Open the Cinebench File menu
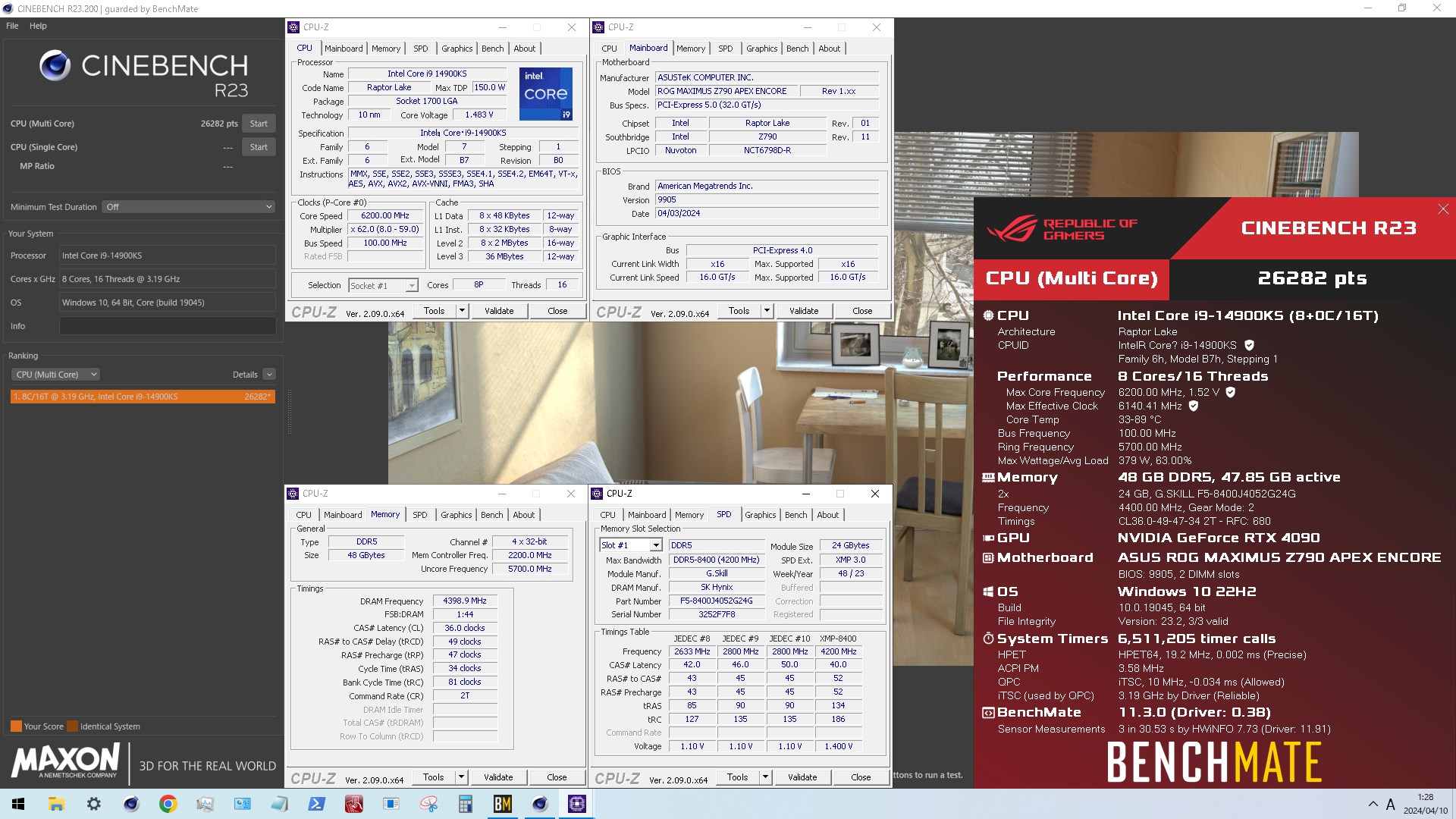1456x819 pixels. coord(12,26)
